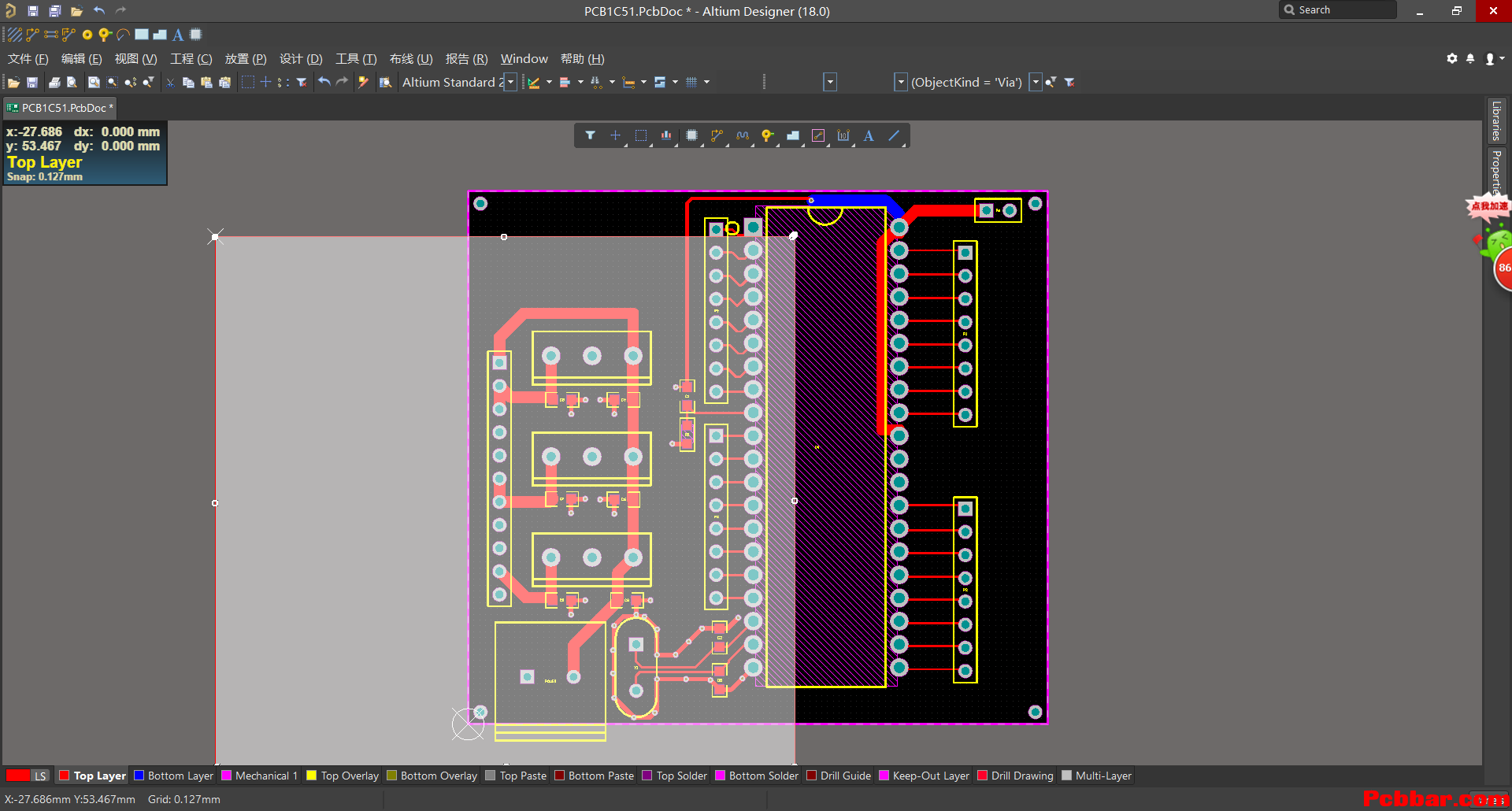Screen dimensions: 1512x811
Task: Toggle the Bottom Layer color box
Action: coord(139,776)
